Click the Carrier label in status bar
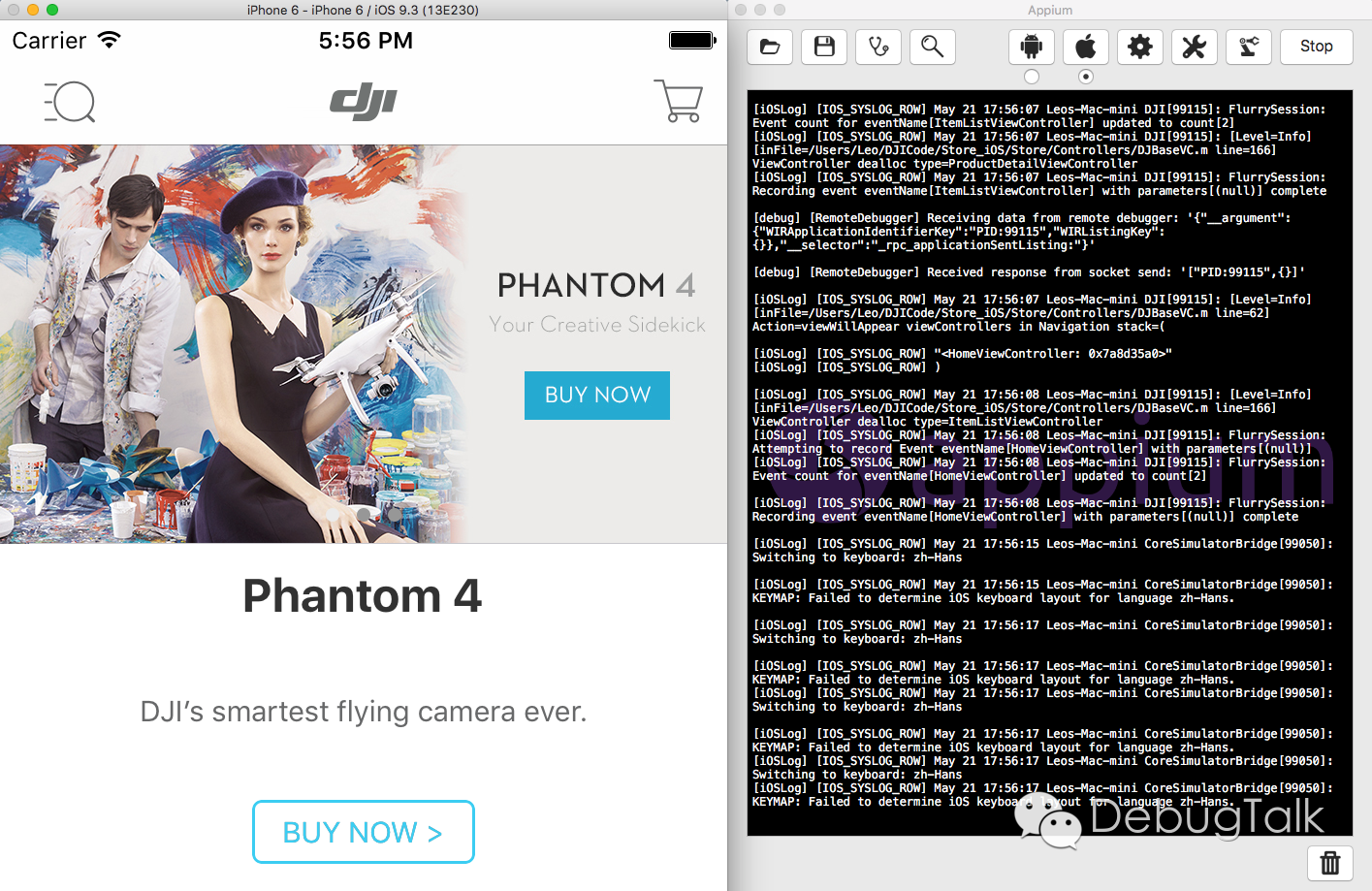The width and height of the screenshot is (1372, 891). tap(49, 41)
